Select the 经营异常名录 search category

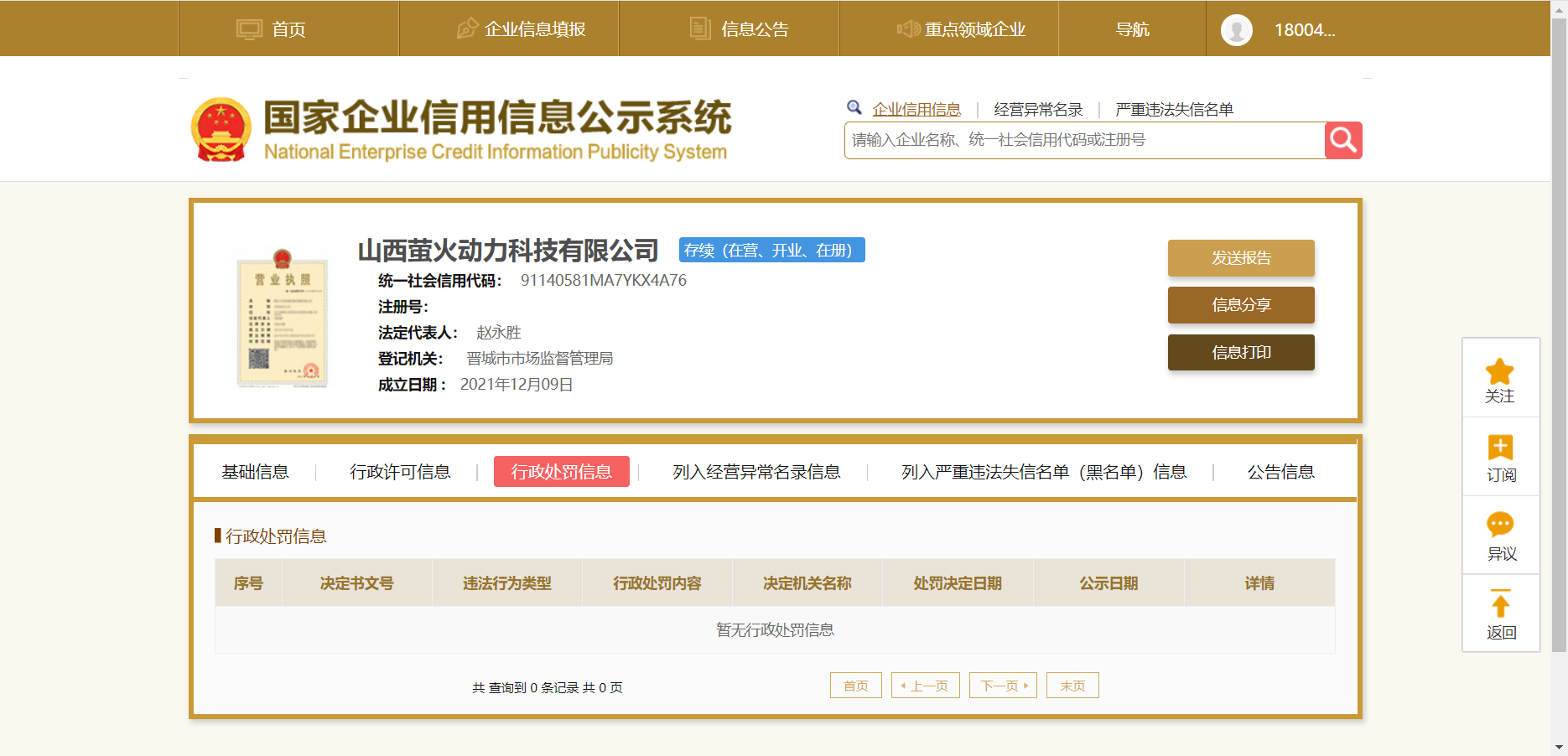click(x=1038, y=109)
